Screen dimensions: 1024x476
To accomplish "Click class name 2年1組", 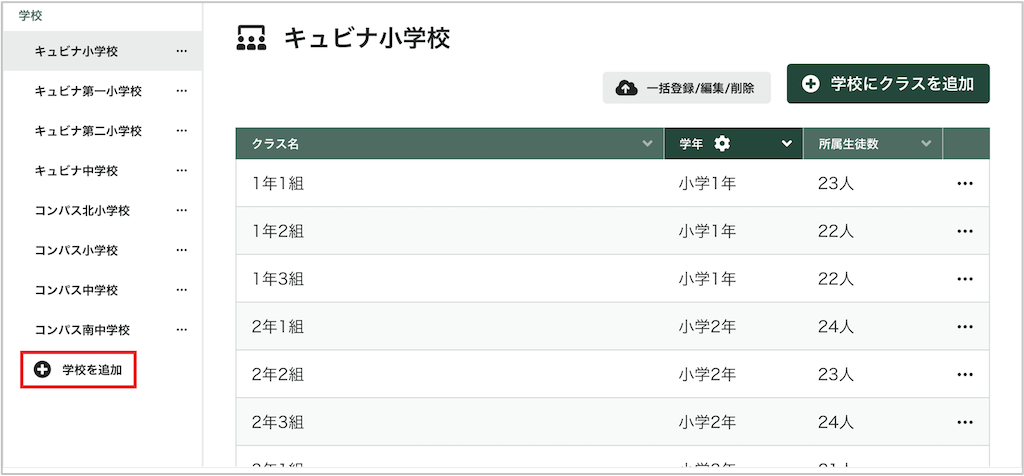I will (278, 326).
